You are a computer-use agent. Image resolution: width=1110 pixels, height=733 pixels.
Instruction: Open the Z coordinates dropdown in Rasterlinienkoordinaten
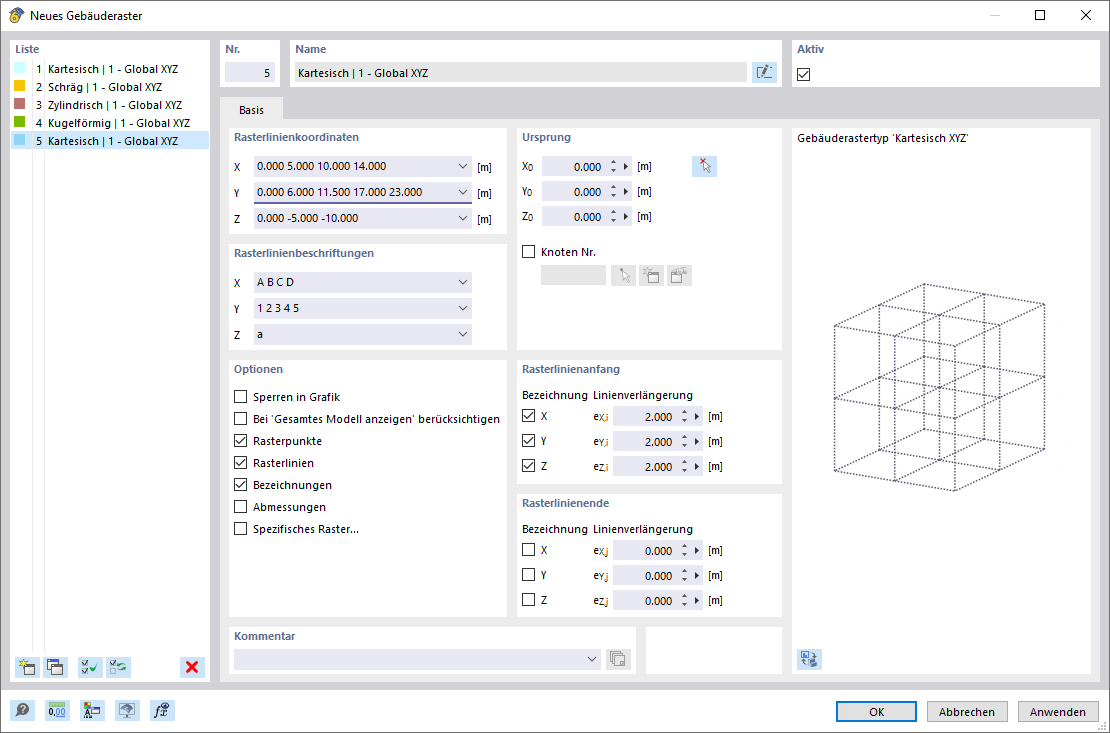point(462,218)
